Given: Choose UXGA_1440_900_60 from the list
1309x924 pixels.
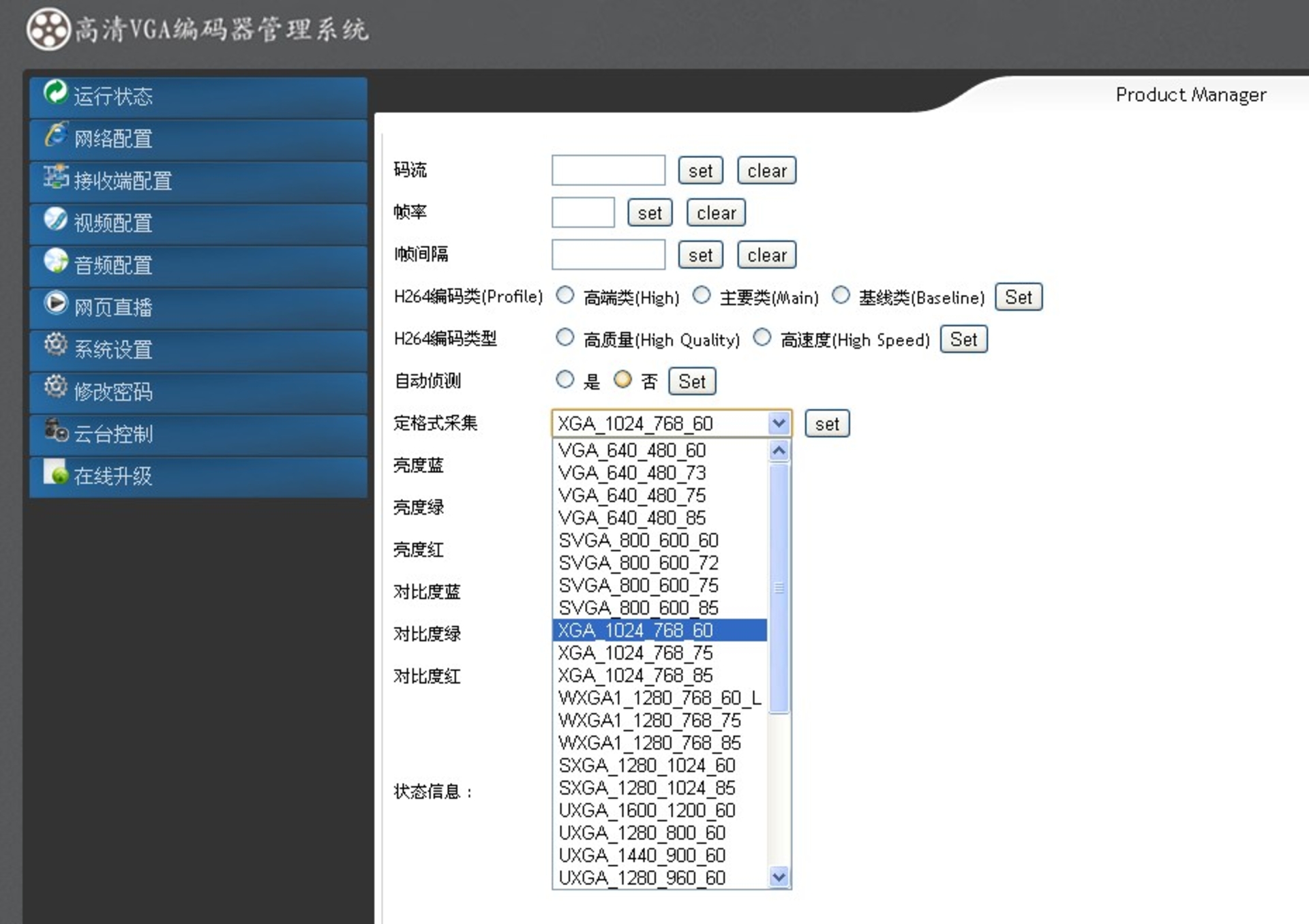Looking at the screenshot, I should tap(660, 855).
